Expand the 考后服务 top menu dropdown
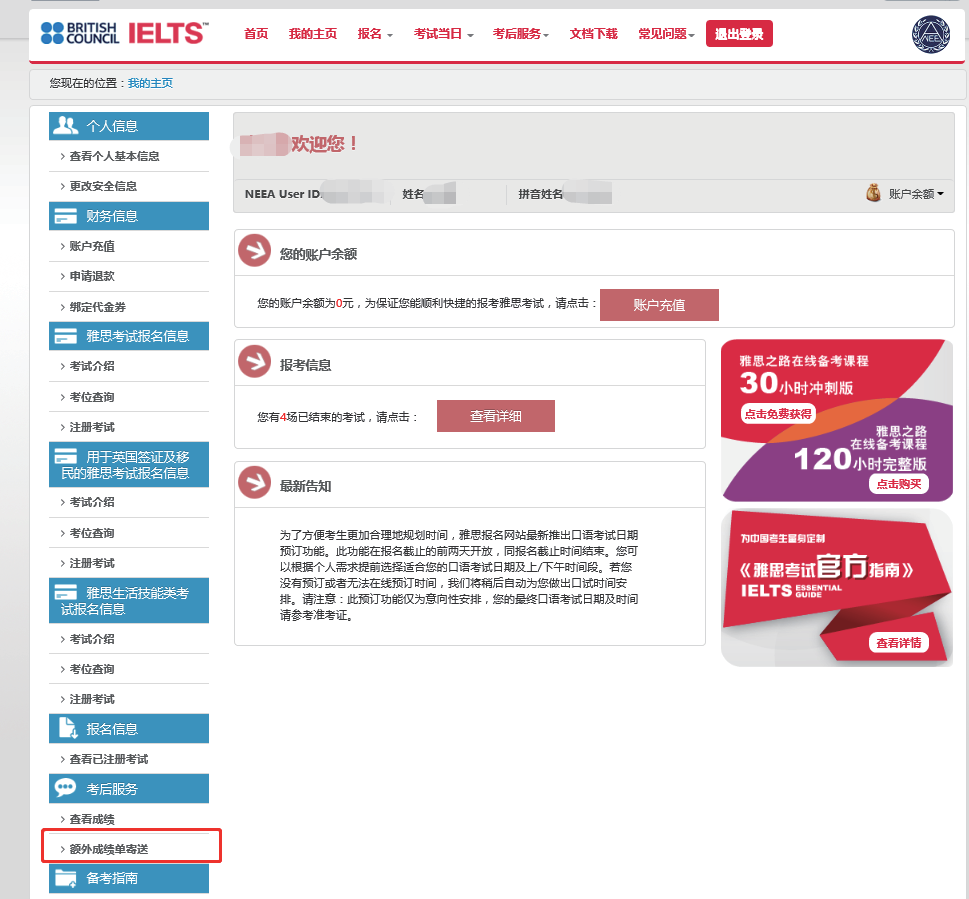 point(520,34)
